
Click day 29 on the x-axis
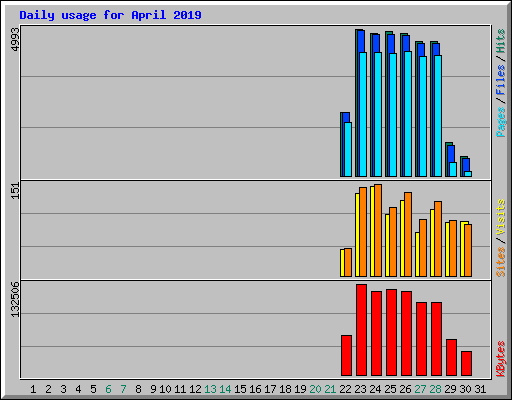pos(450,389)
